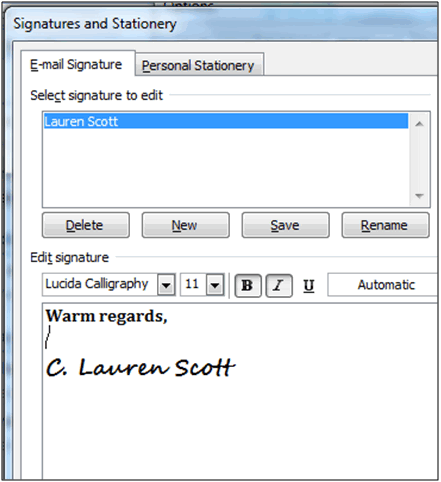Open the Lucida Calligraphy font dropdown arrow
The image size is (441, 482).
point(166,285)
